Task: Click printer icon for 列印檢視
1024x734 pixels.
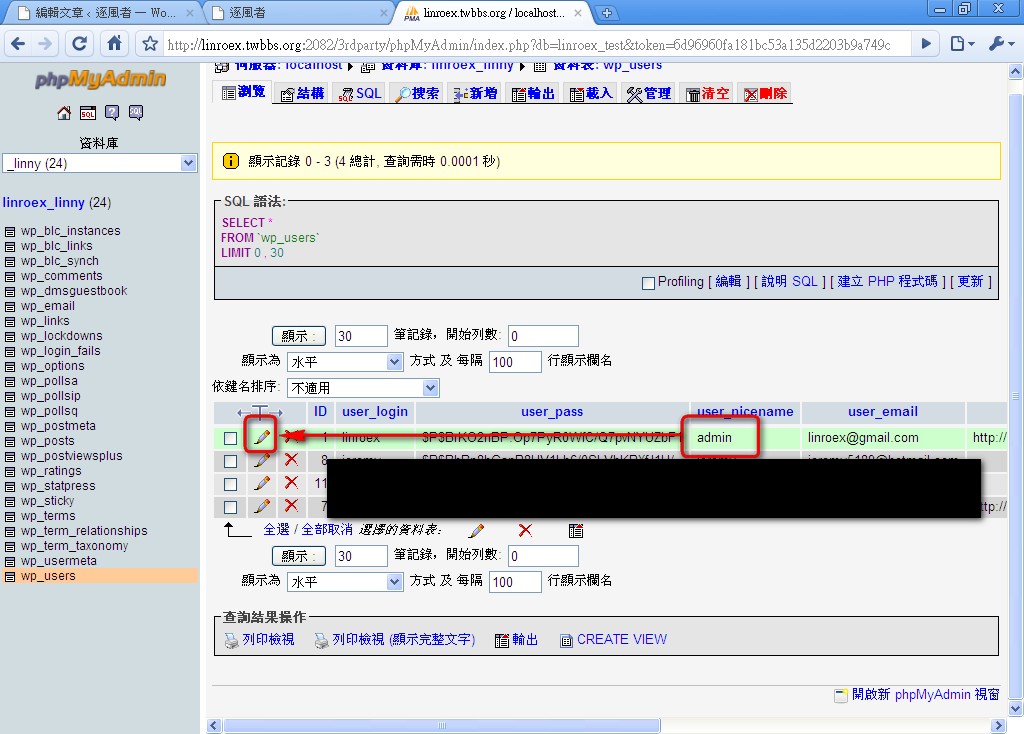Action: 231,641
